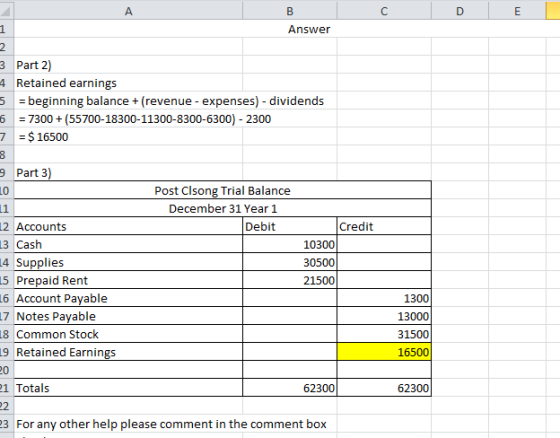The height and width of the screenshot is (438, 560).
Task: Select the 'Prepaid Rent' account cell
Action: click(128, 280)
